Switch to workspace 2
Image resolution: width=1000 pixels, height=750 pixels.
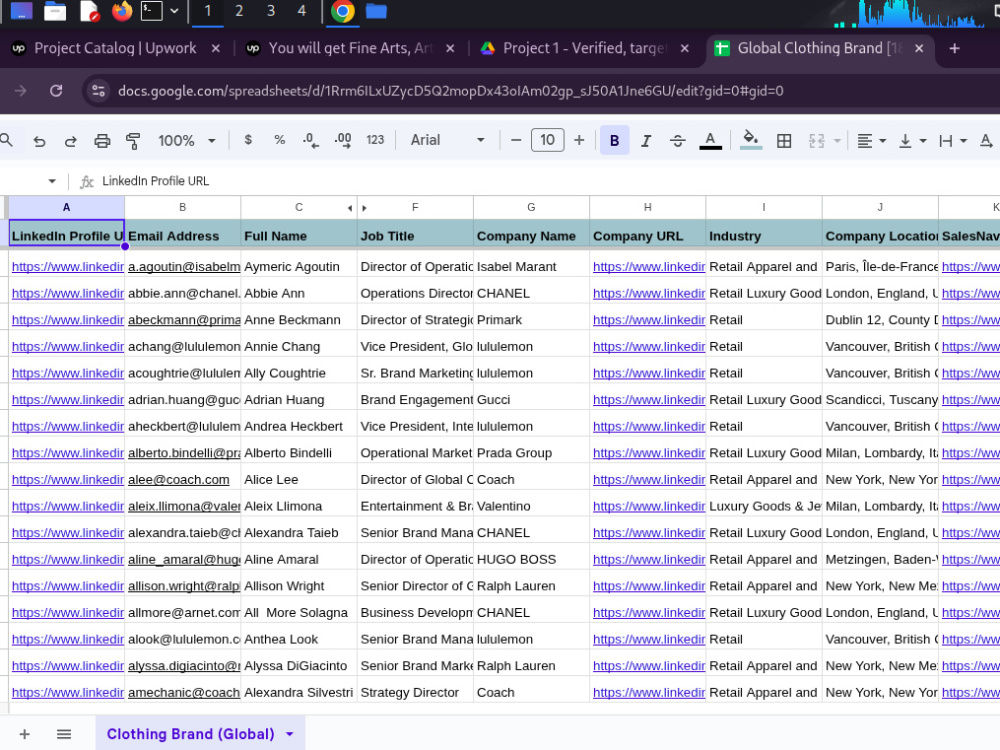click(x=239, y=11)
